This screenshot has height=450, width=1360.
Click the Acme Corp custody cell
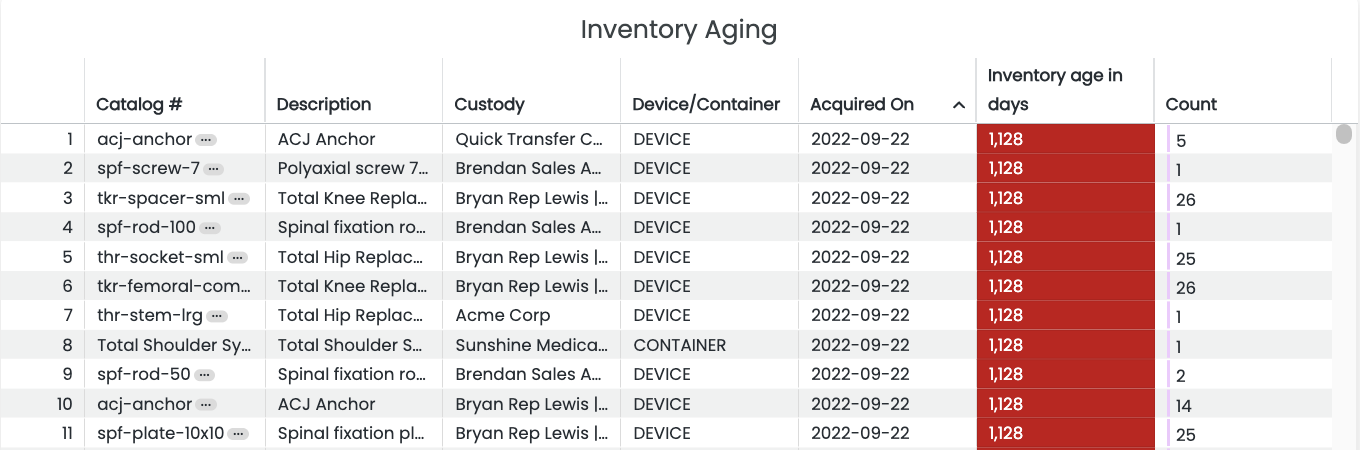[503, 316]
